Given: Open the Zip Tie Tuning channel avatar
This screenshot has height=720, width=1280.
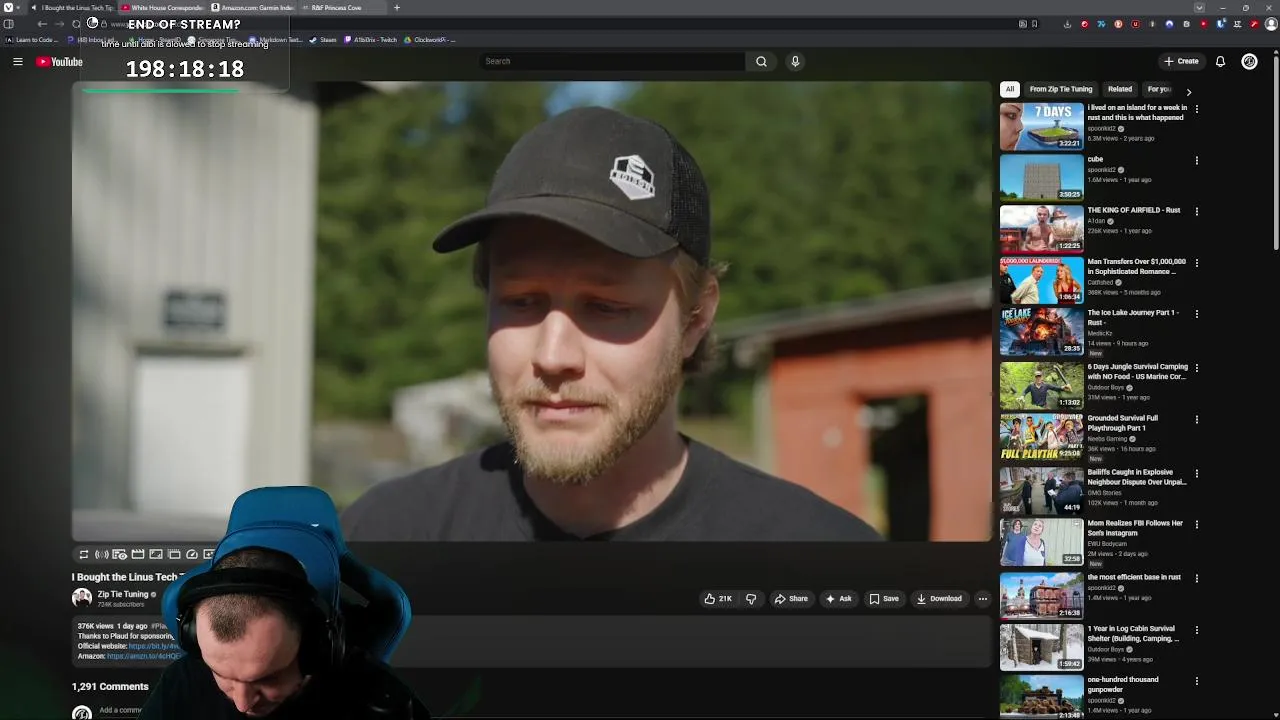Looking at the screenshot, I should click(82, 598).
